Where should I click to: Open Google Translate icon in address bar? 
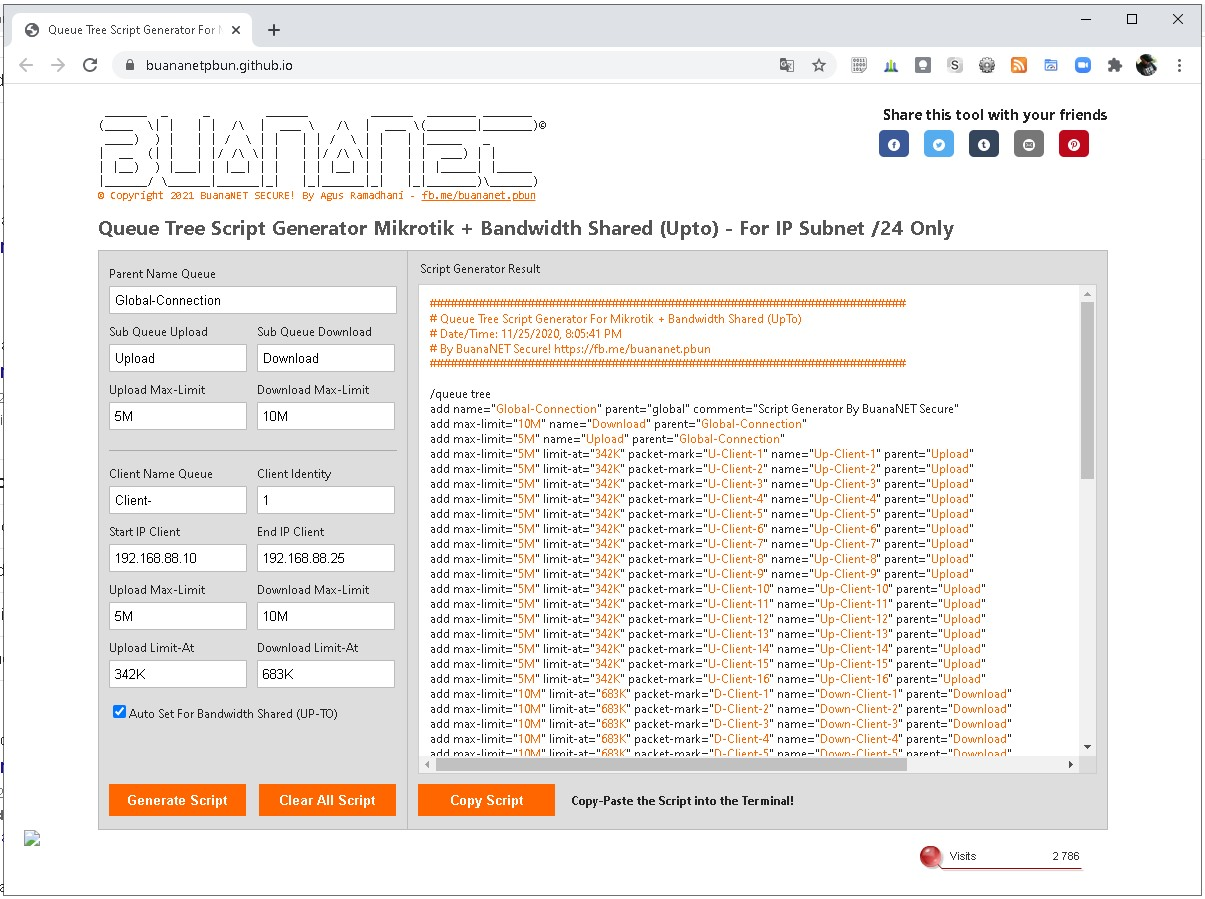coord(787,65)
